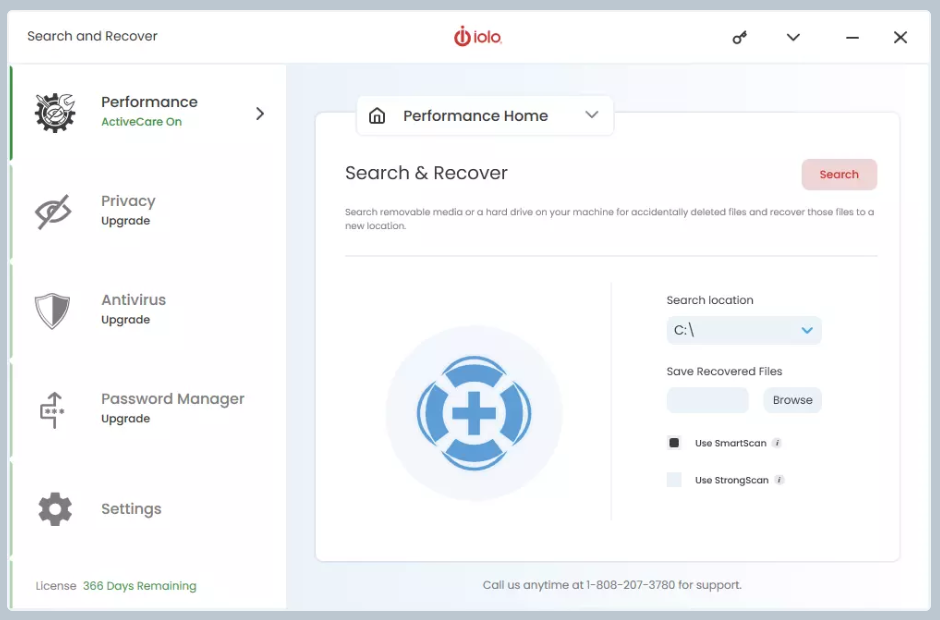Screen dimensions: 940x620
Task: Click the SmartScan info icon
Action: coord(777,443)
